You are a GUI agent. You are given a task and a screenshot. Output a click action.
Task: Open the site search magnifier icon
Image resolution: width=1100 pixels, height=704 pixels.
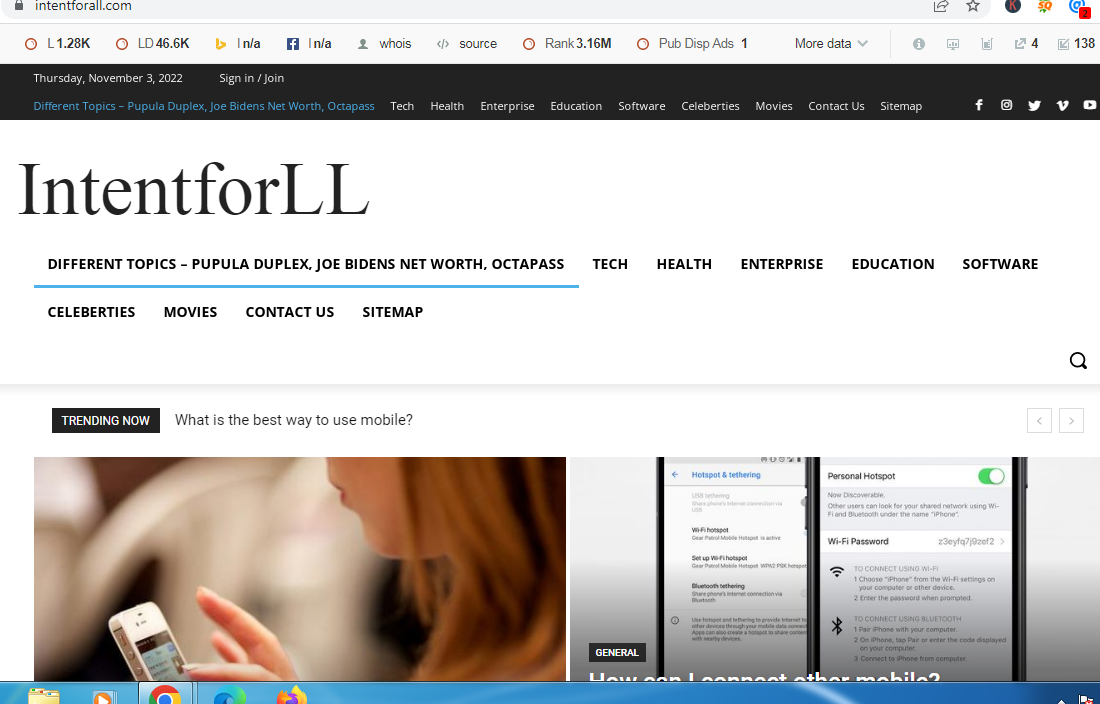1078,361
